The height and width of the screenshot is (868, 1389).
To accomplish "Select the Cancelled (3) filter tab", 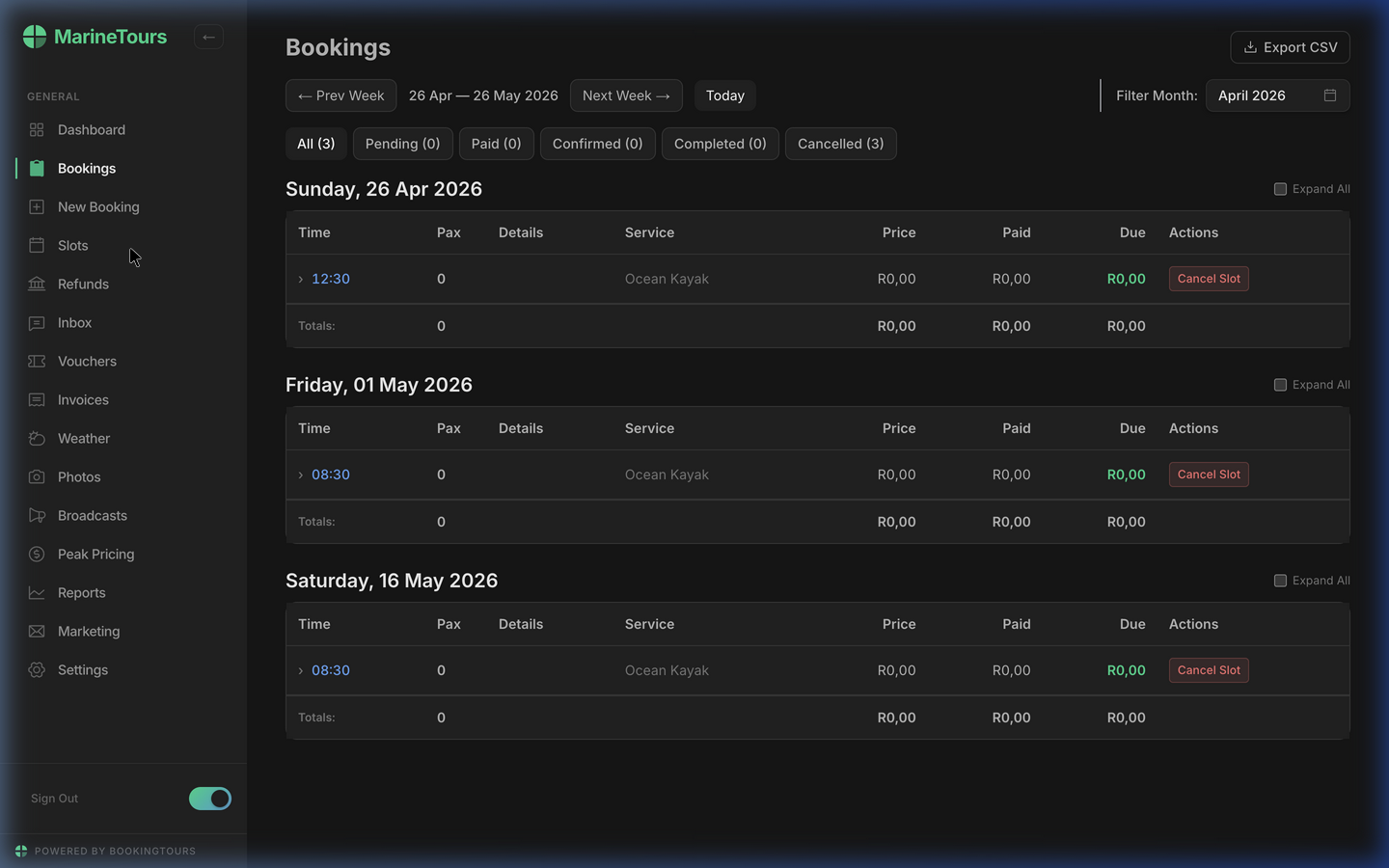I will (x=840, y=144).
